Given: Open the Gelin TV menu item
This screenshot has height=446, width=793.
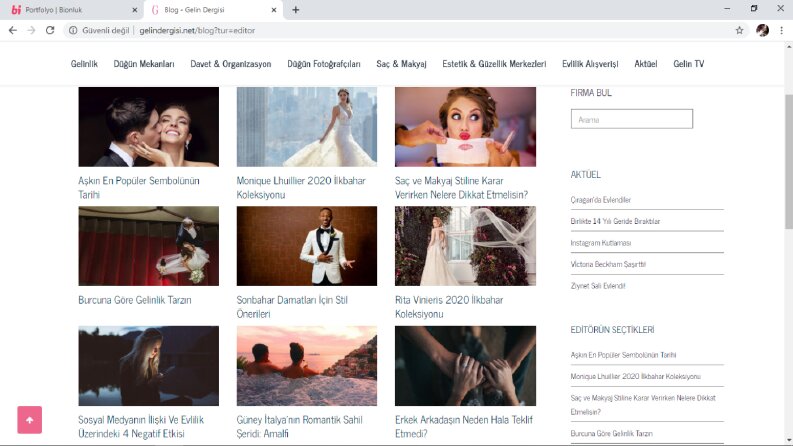Looking at the screenshot, I should (x=688, y=64).
